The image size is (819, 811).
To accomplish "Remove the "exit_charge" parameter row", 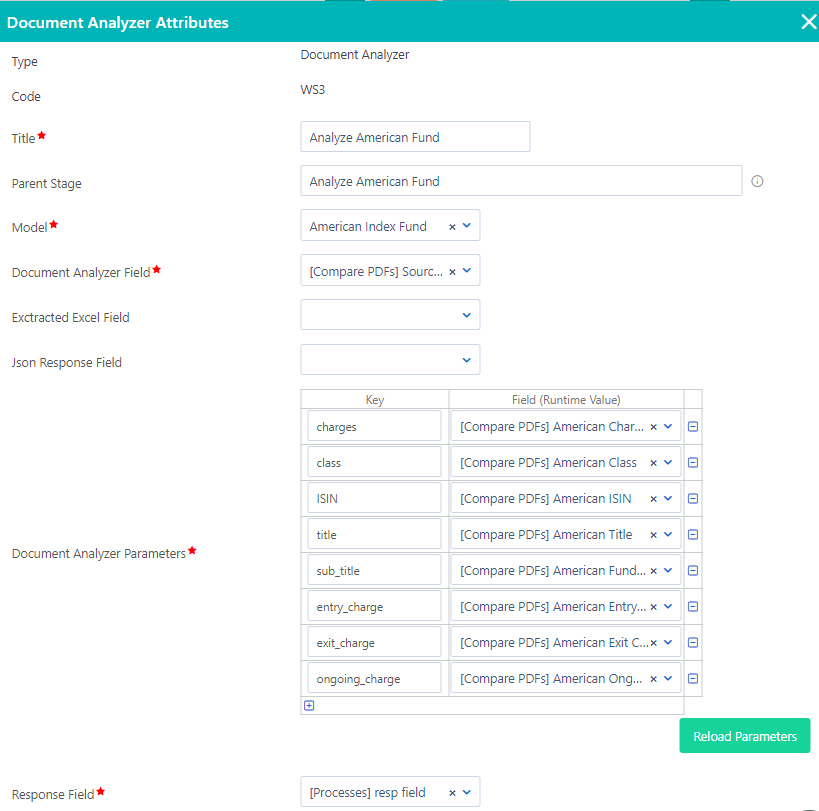I will click(692, 641).
